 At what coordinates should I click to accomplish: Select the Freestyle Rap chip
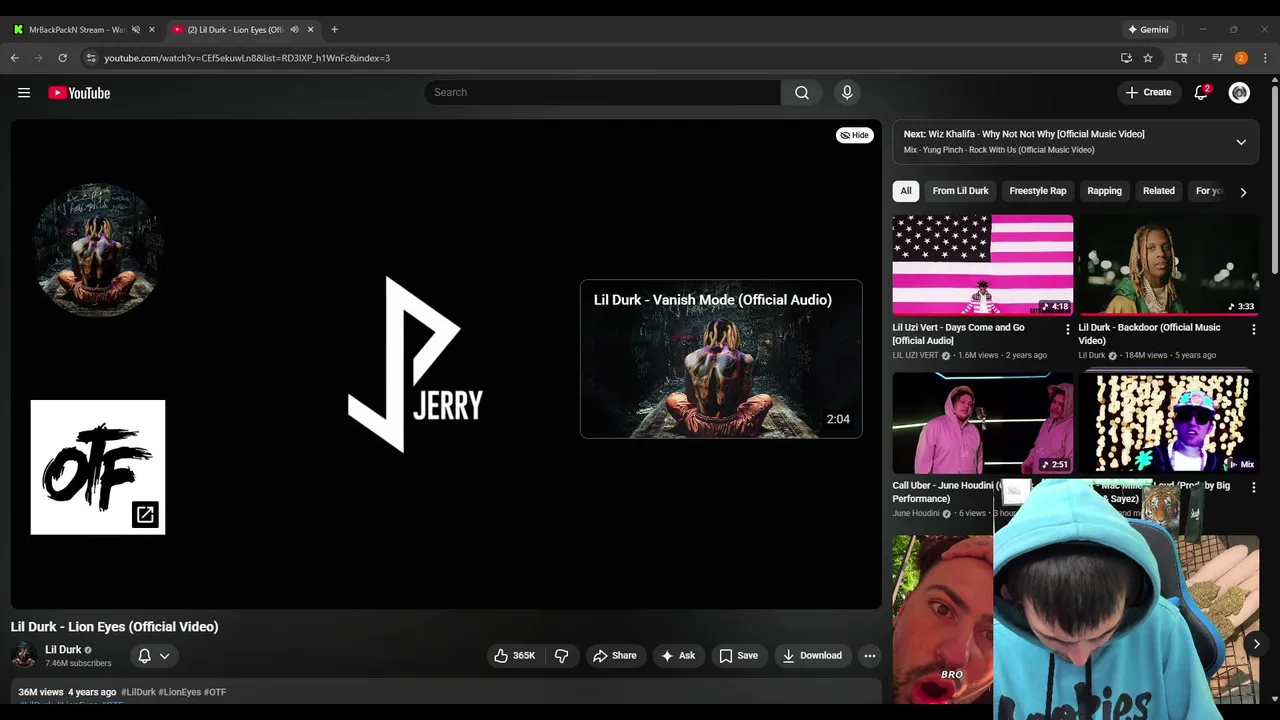(x=1038, y=191)
